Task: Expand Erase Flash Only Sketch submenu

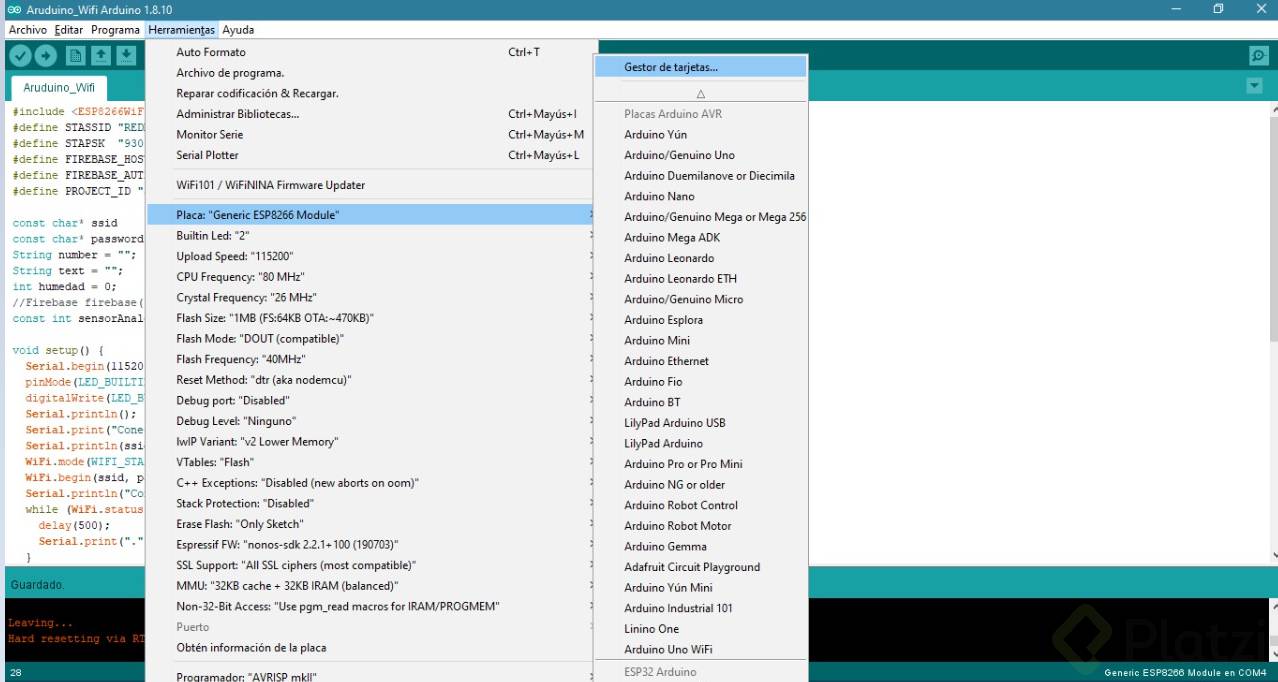Action: (371, 524)
